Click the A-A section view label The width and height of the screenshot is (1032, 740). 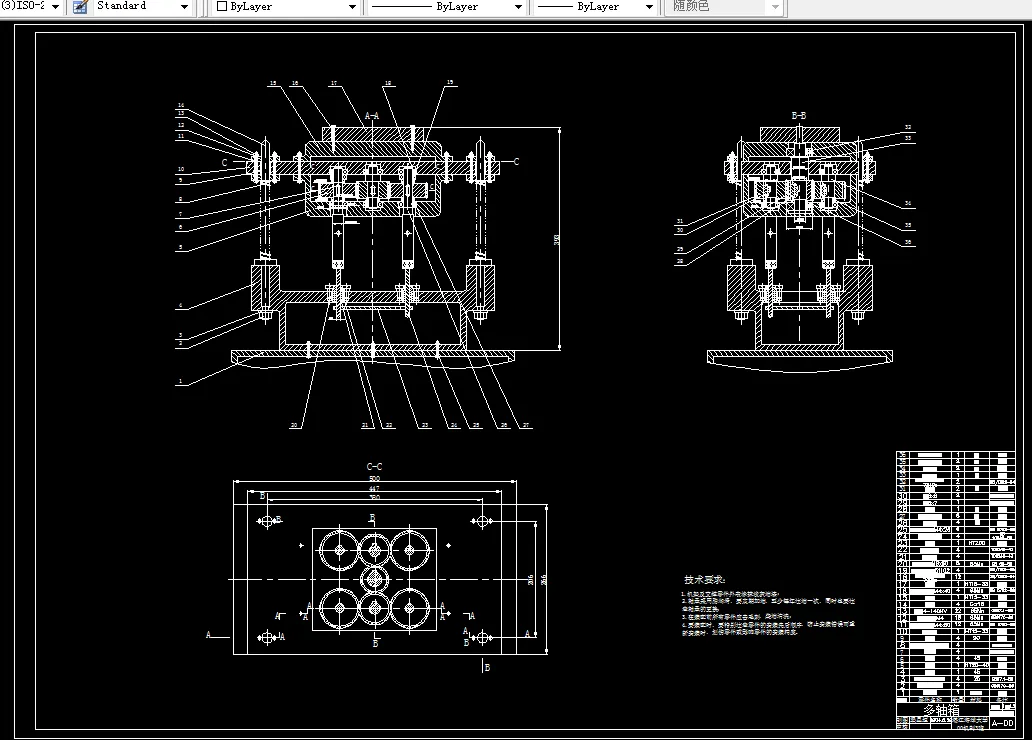click(x=372, y=116)
